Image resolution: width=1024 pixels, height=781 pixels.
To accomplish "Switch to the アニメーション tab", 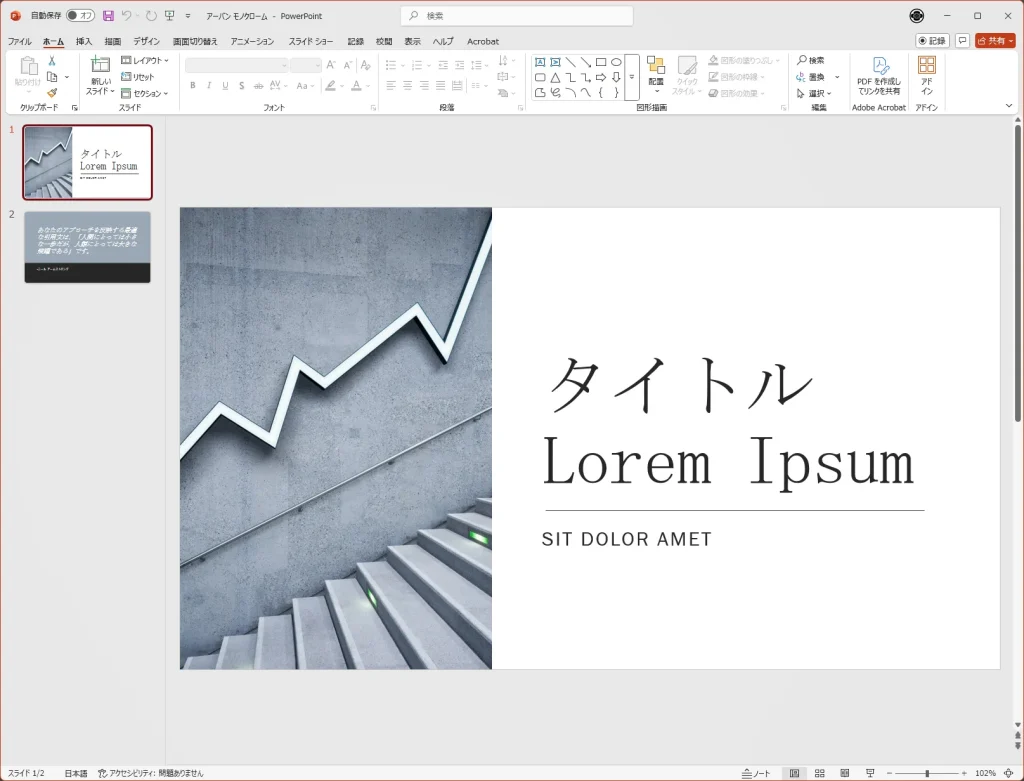I will coord(252,41).
